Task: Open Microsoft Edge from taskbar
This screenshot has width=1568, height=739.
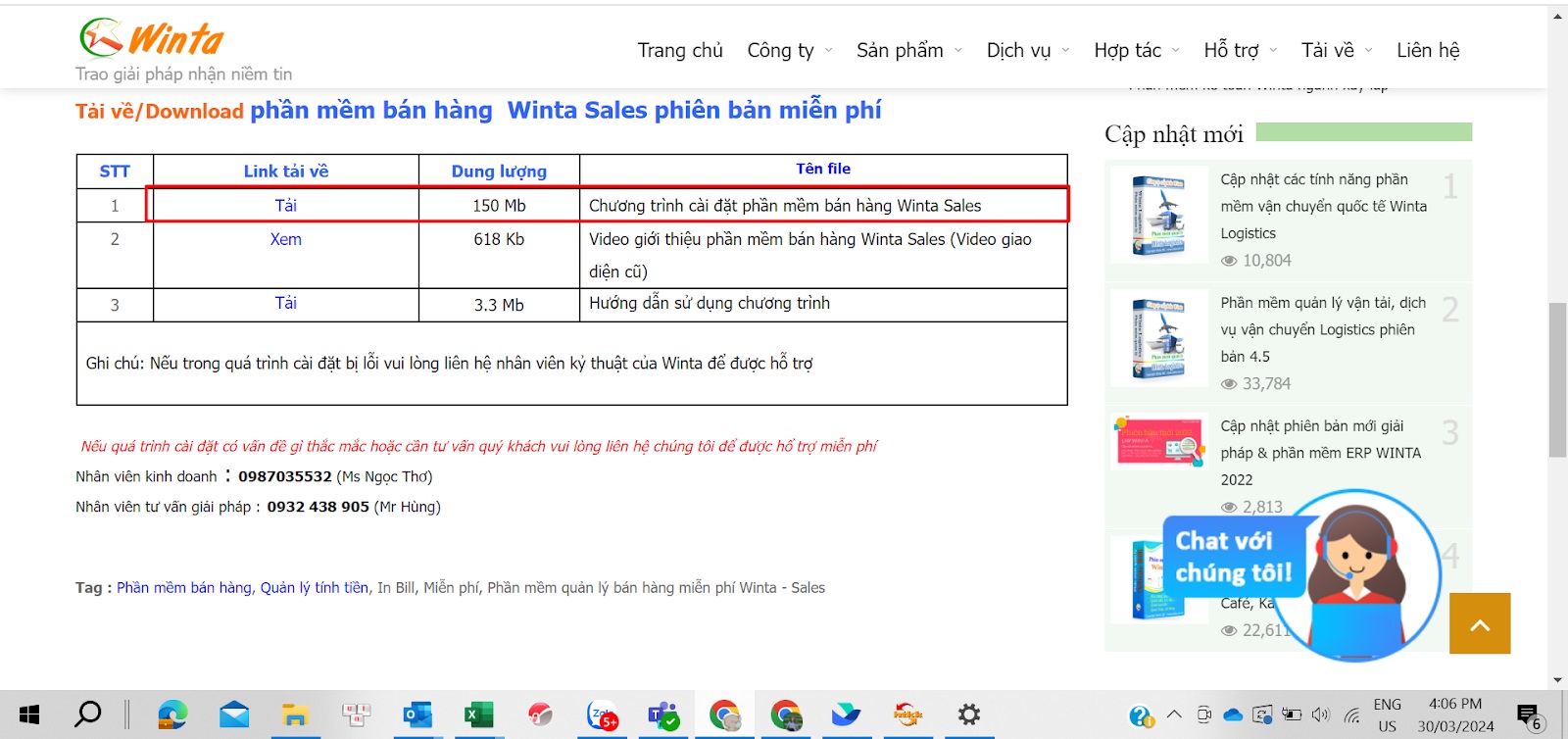Action: click(x=172, y=714)
